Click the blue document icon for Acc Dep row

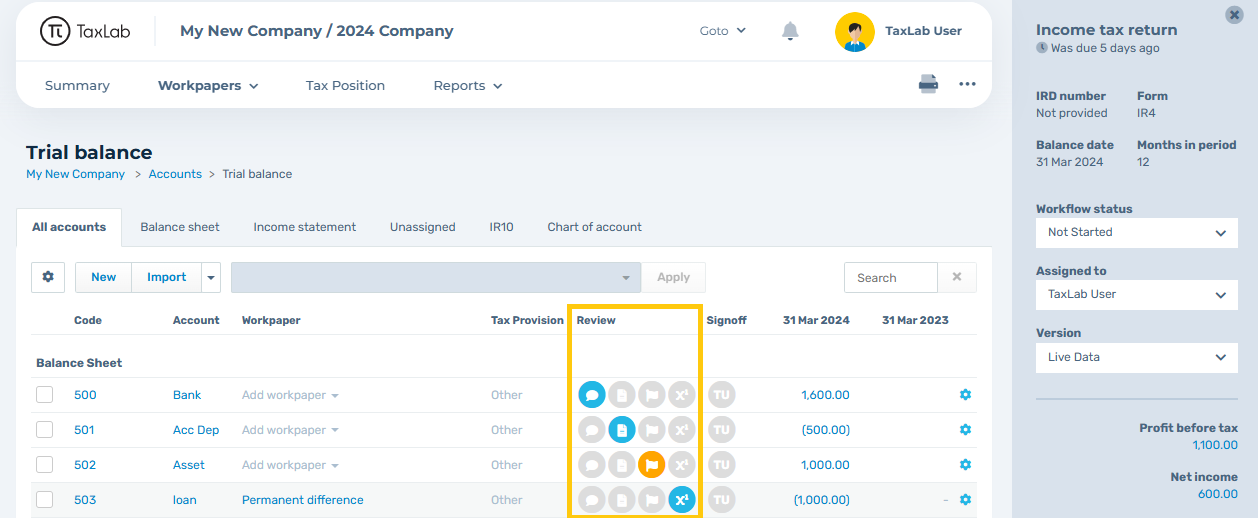[x=622, y=430]
